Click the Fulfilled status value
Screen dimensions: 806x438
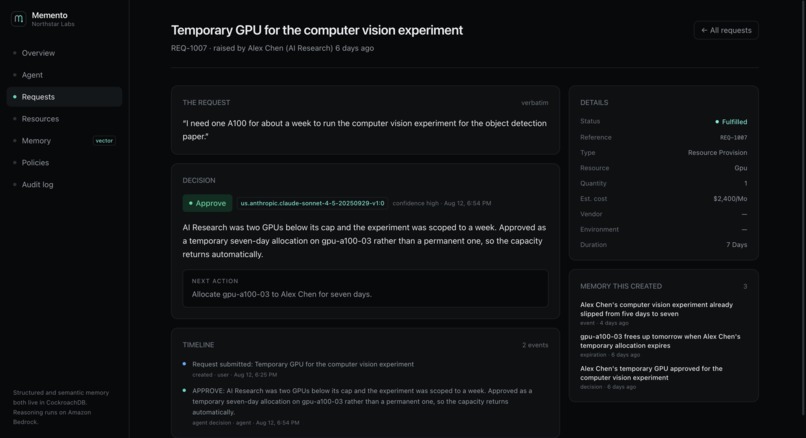point(731,122)
